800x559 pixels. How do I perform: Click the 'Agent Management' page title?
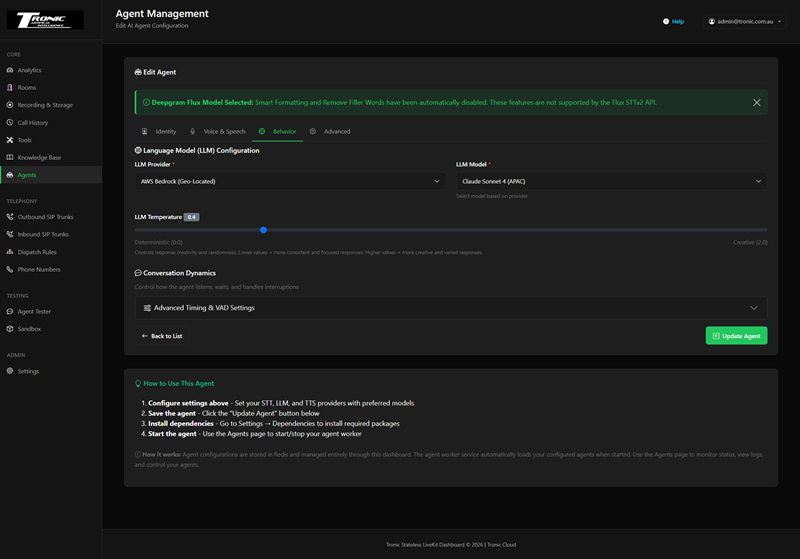click(x=162, y=14)
